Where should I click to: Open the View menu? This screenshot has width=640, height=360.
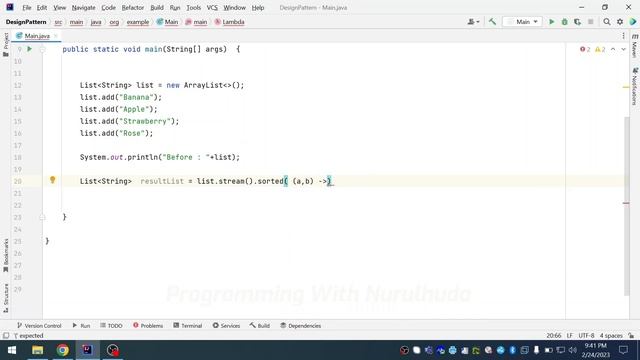(x=59, y=8)
